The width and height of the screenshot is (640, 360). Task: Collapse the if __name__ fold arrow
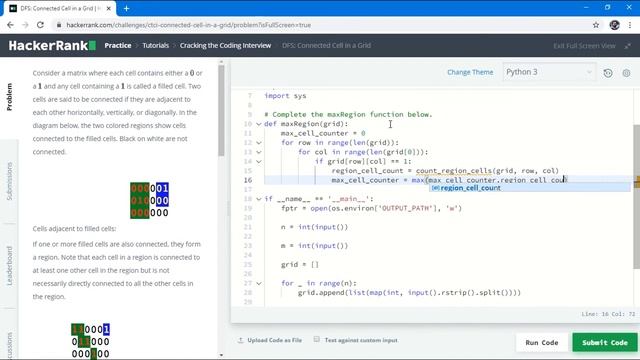click(259, 199)
